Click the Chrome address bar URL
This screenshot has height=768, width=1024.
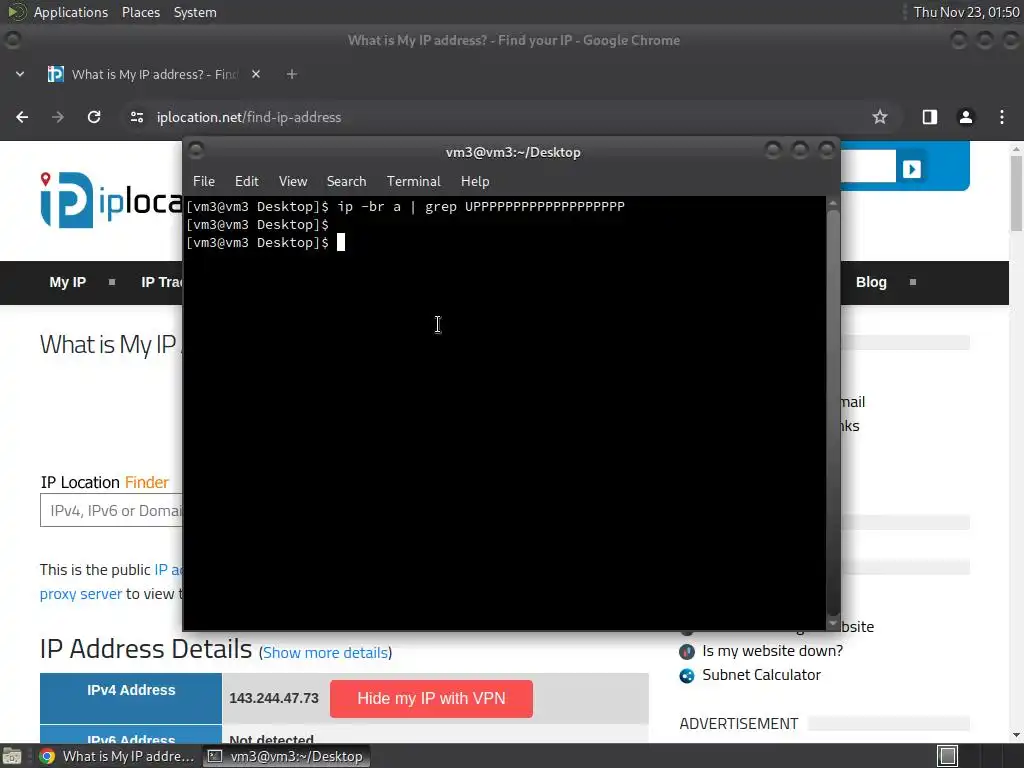(x=249, y=118)
